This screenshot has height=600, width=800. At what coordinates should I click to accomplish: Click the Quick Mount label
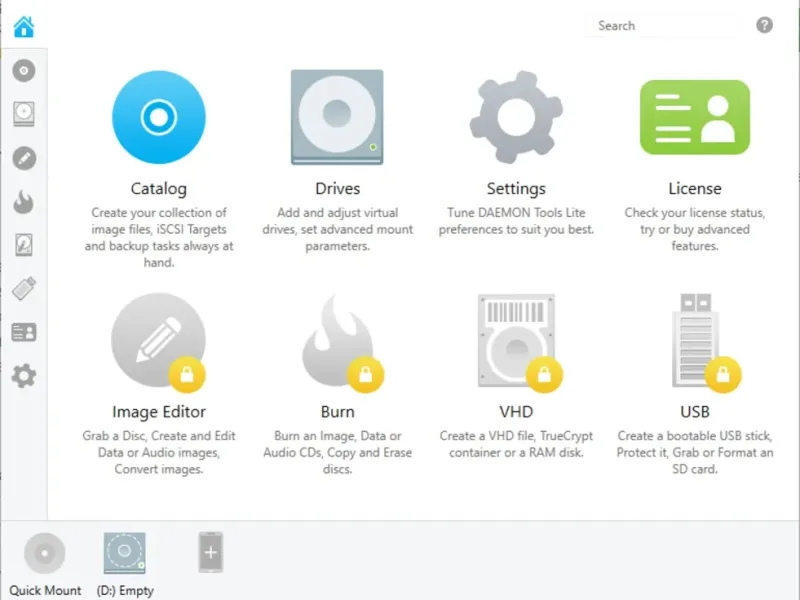tap(45, 590)
